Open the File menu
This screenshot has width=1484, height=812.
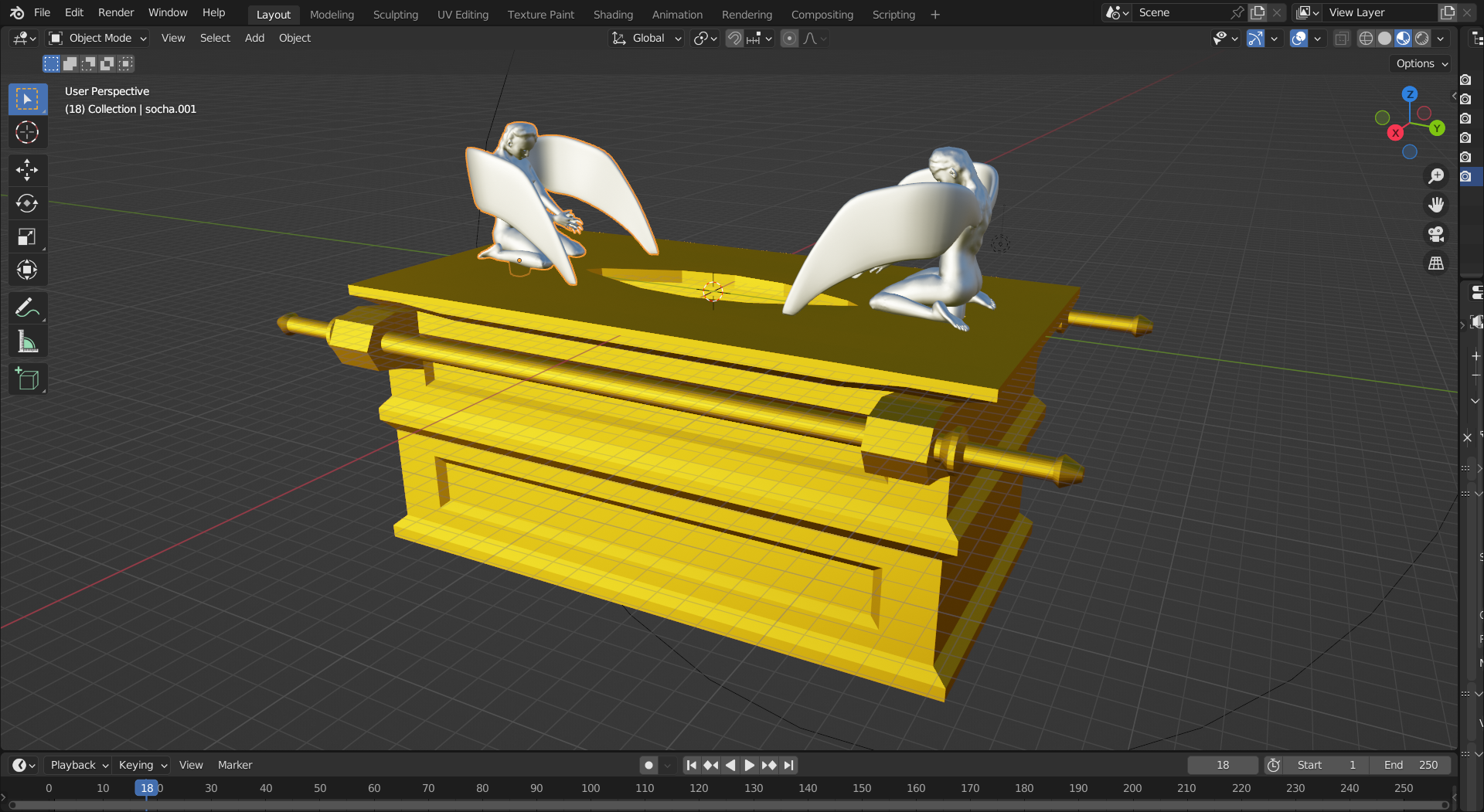click(x=43, y=12)
